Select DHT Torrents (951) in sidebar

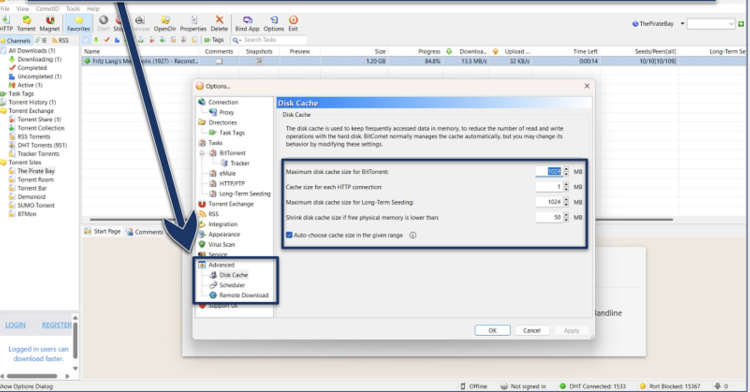[x=42, y=145]
